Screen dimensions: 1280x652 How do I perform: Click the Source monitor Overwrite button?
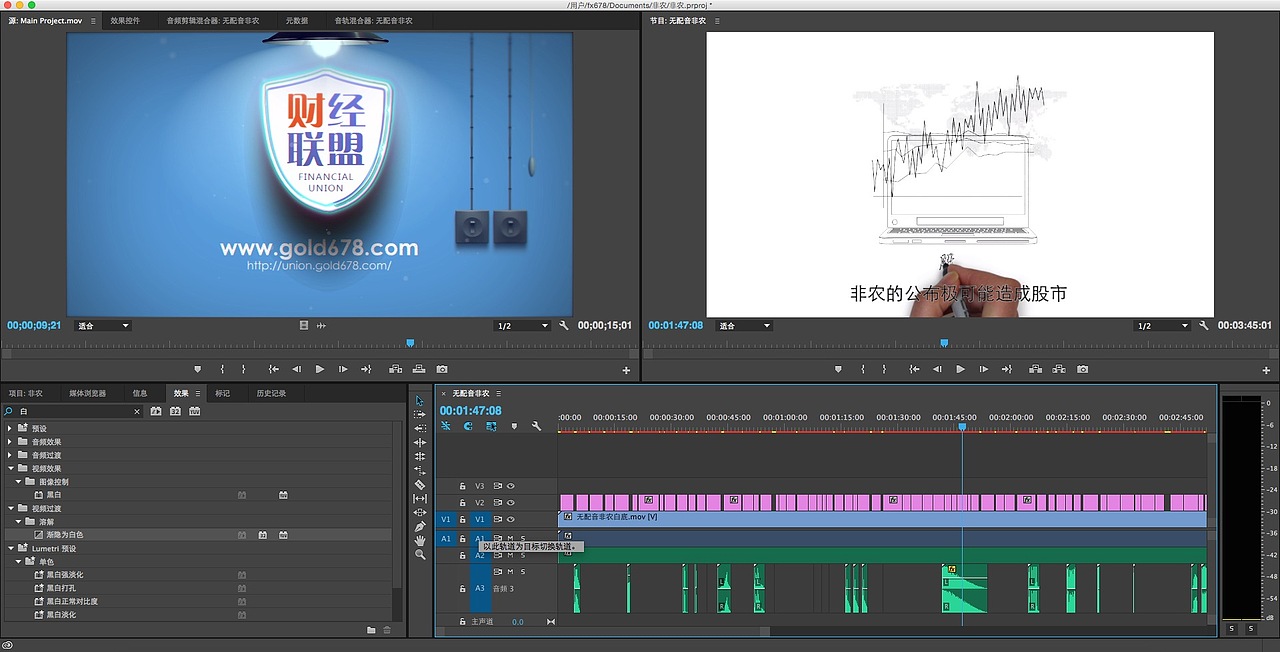tap(418, 369)
